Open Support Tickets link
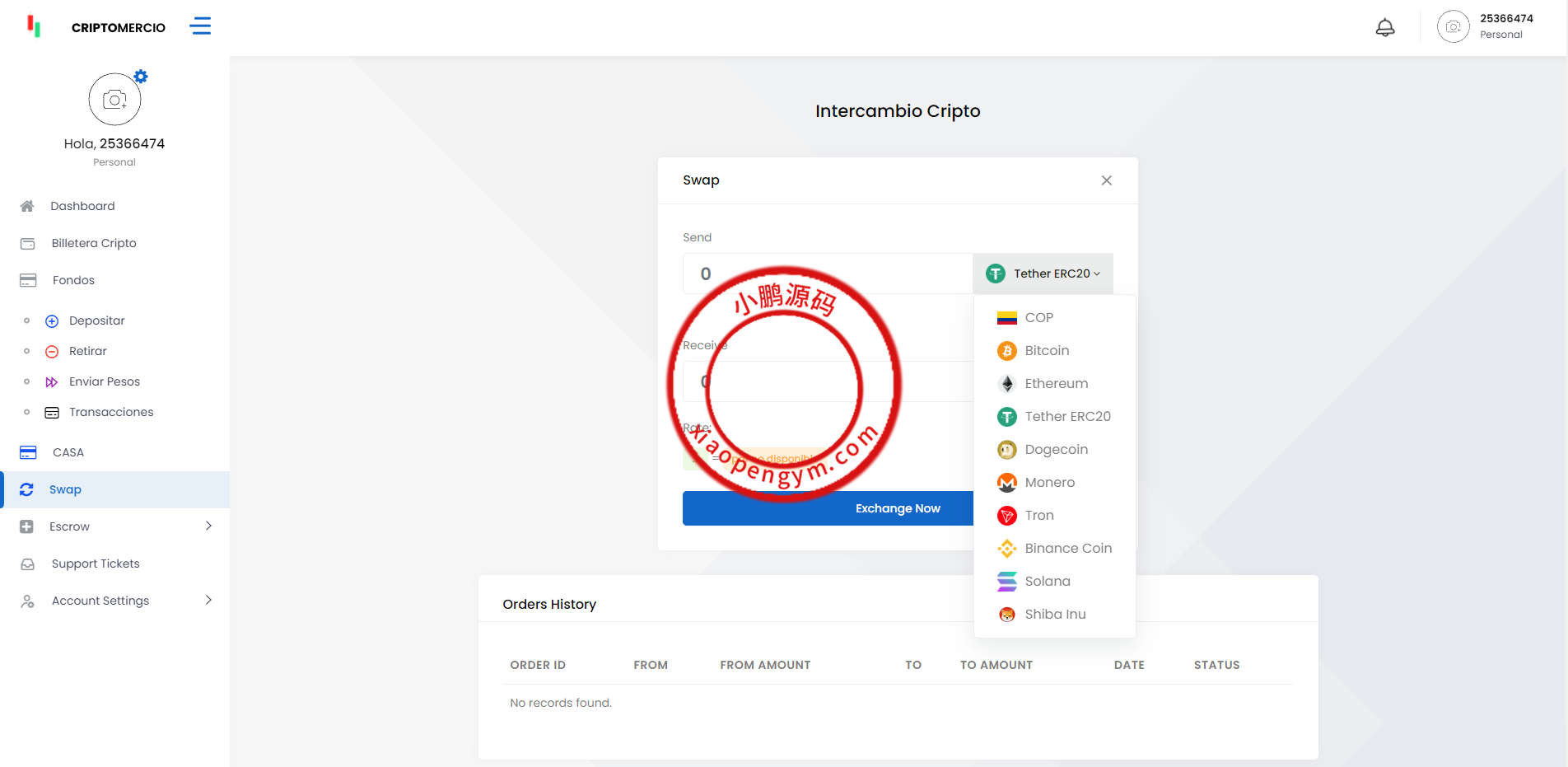The width and height of the screenshot is (1568, 767). (x=96, y=564)
